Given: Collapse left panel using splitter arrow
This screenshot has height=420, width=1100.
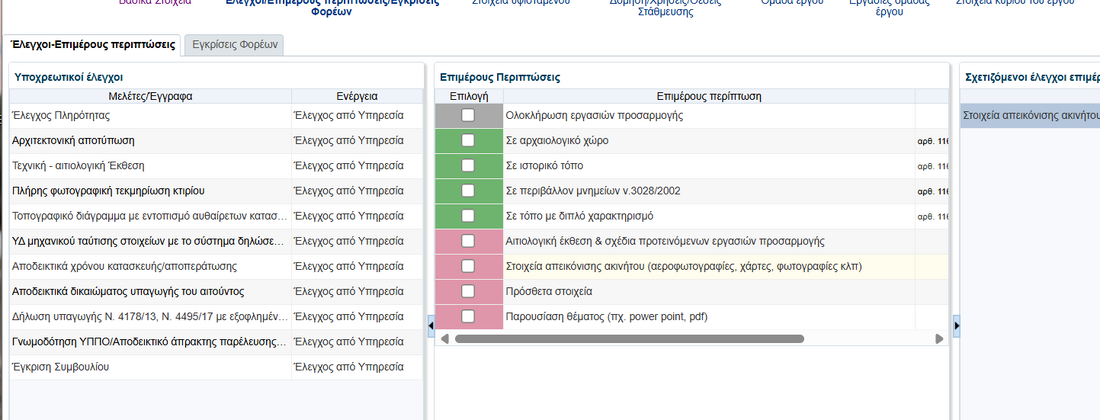Looking at the screenshot, I should tap(430, 325).
